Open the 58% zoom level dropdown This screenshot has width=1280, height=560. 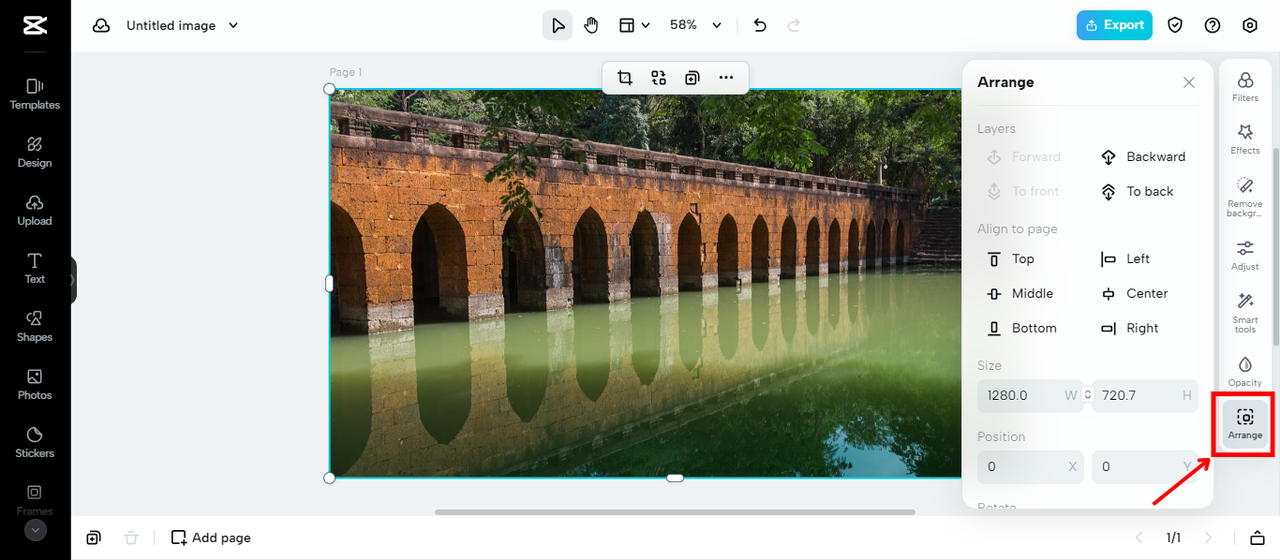pos(695,25)
